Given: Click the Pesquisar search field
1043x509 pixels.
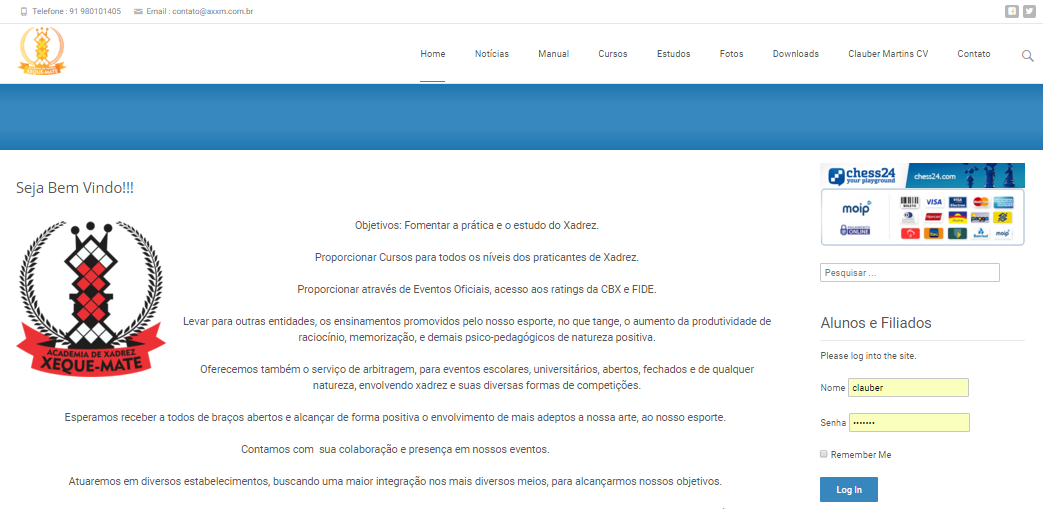Looking at the screenshot, I should [909, 272].
